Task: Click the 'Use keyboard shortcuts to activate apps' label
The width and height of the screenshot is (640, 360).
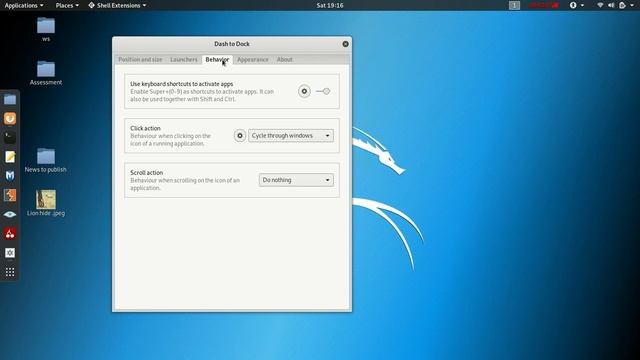Action: point(182,84)
